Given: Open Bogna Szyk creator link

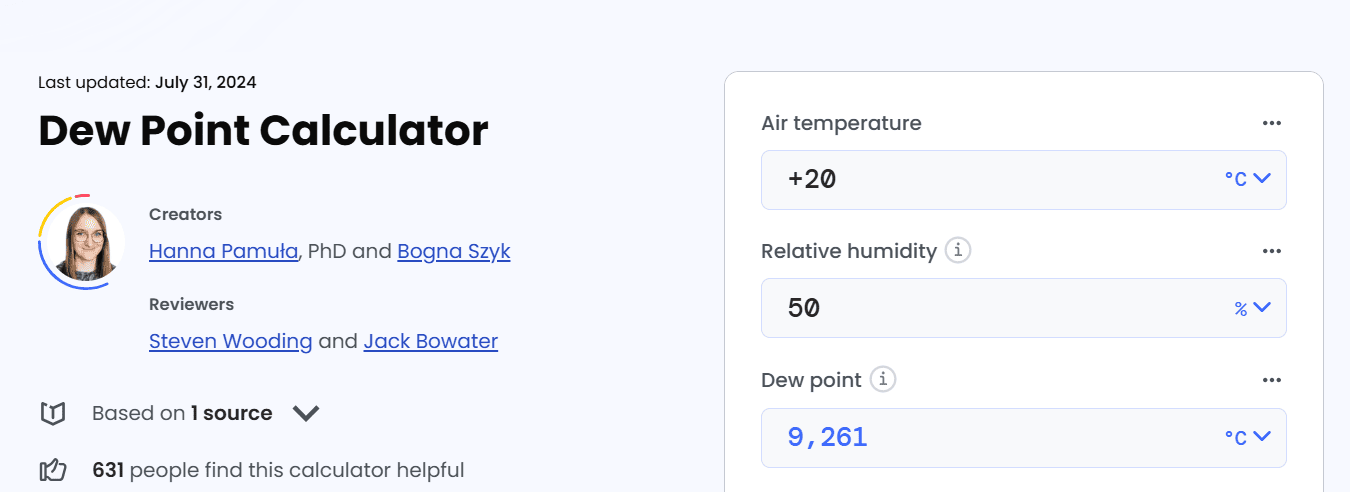Looking at the screenshot, I should (454, 251).
